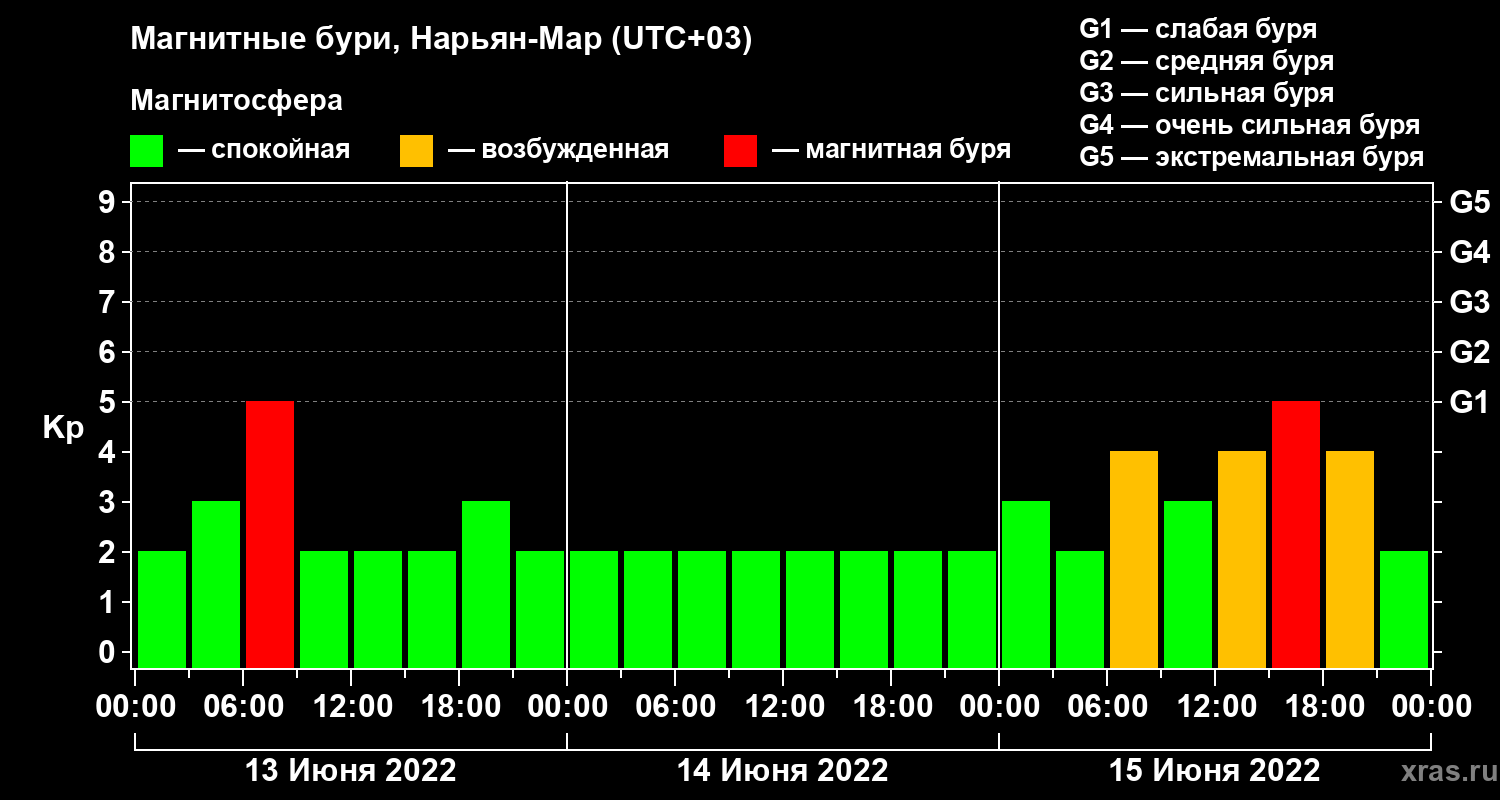Screen dimensions: 1500x800
Task: Pick the orange 18:00–21:00 bar on 15 June
Action: (1350, 559)
